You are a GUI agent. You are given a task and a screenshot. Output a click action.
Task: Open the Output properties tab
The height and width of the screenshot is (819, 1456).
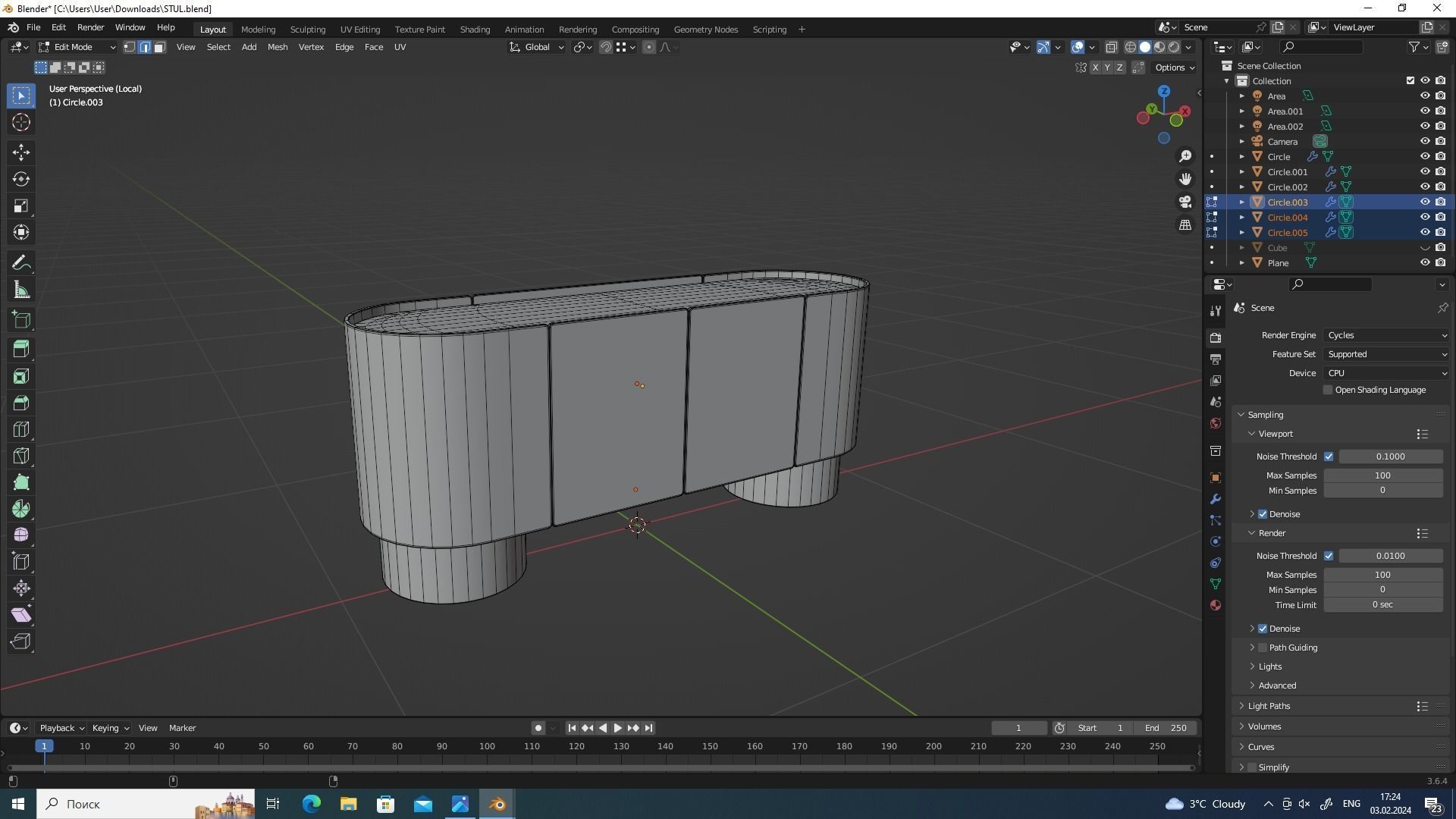1216,359
